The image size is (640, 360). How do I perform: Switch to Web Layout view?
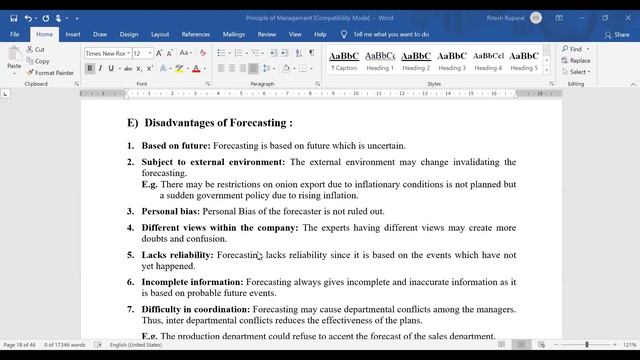(x=542, y=345)
